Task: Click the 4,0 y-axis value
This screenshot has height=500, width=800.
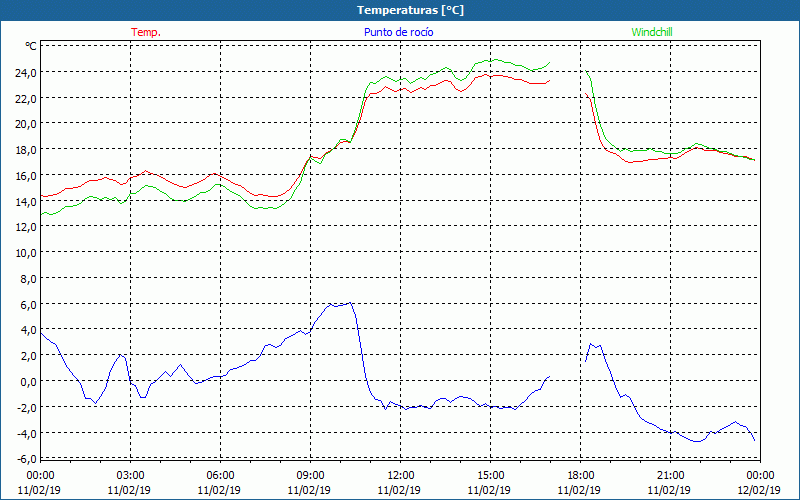Action: point(29,330)
